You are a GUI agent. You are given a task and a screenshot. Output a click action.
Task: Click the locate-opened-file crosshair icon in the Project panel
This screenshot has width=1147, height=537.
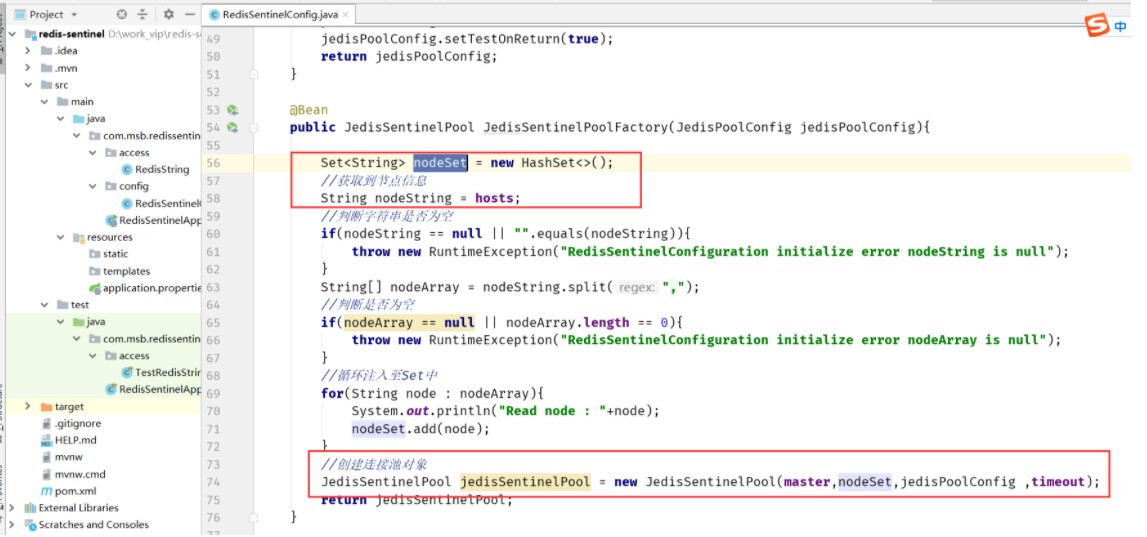pyautogui.click(x=121, y=14)
